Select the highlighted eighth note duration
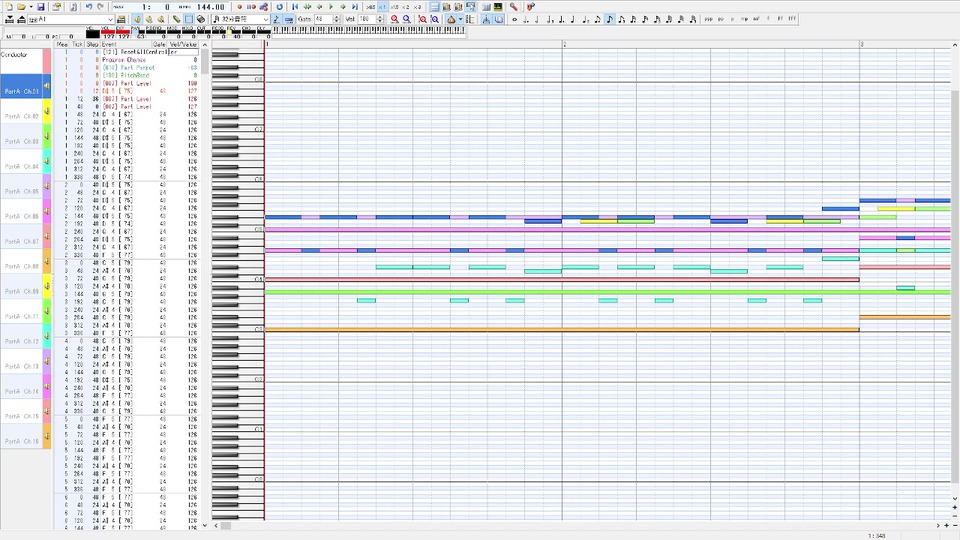Screen dimensions: 960x540 point(609,20)
